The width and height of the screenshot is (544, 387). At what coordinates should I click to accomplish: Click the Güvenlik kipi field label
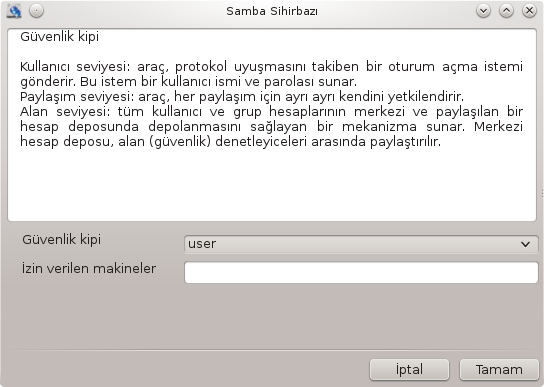pyautogui.click(x=61, y=239)
